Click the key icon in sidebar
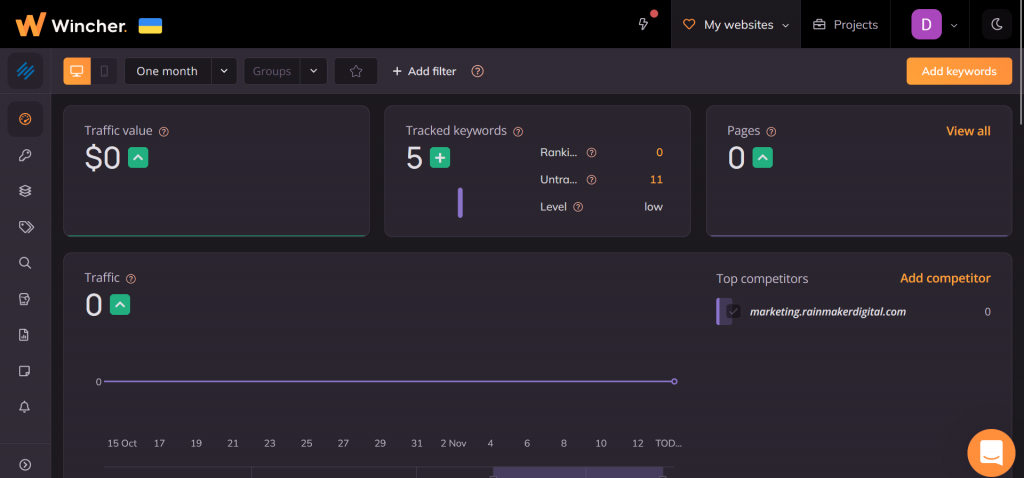 point(25,155)
